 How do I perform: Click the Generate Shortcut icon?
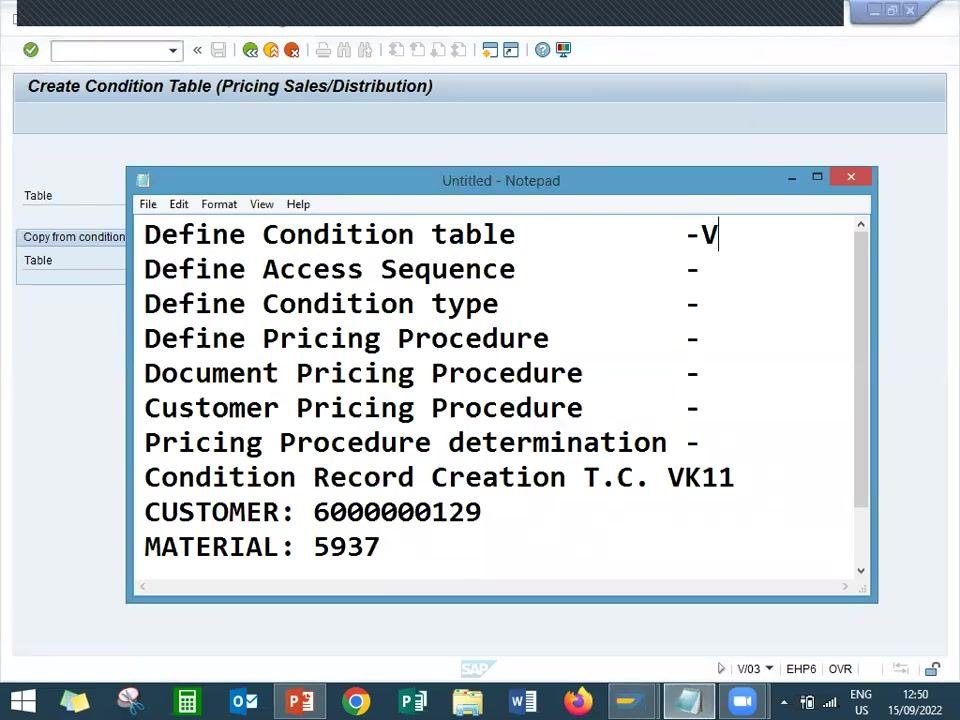click(511, 50)
